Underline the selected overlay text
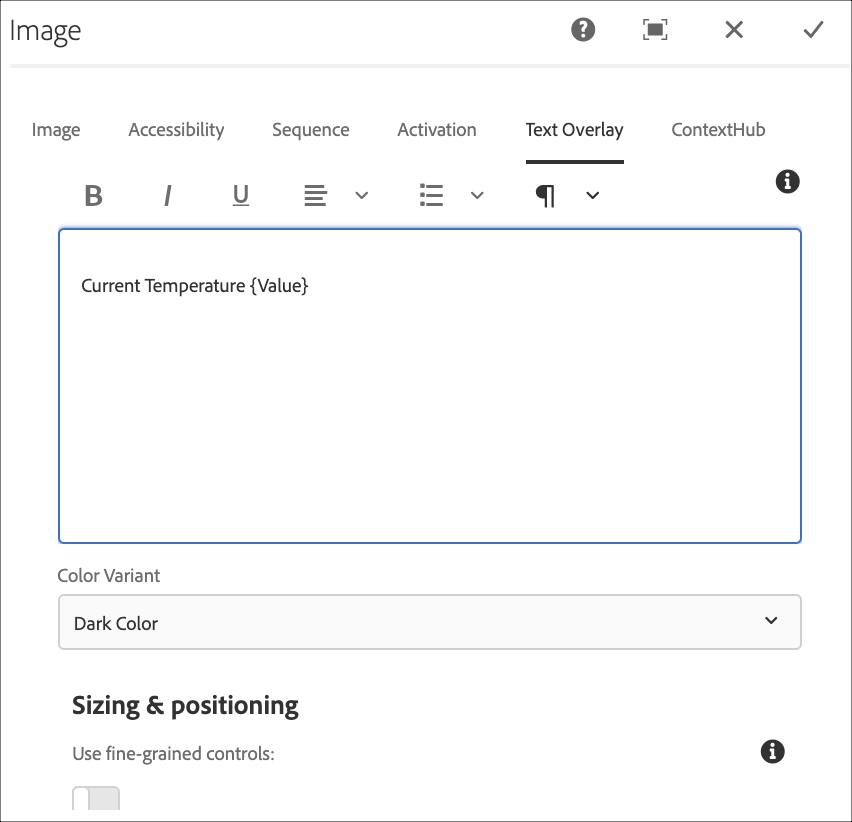The height and width of the screenshot is (822, 852). (x=241, y=195)
